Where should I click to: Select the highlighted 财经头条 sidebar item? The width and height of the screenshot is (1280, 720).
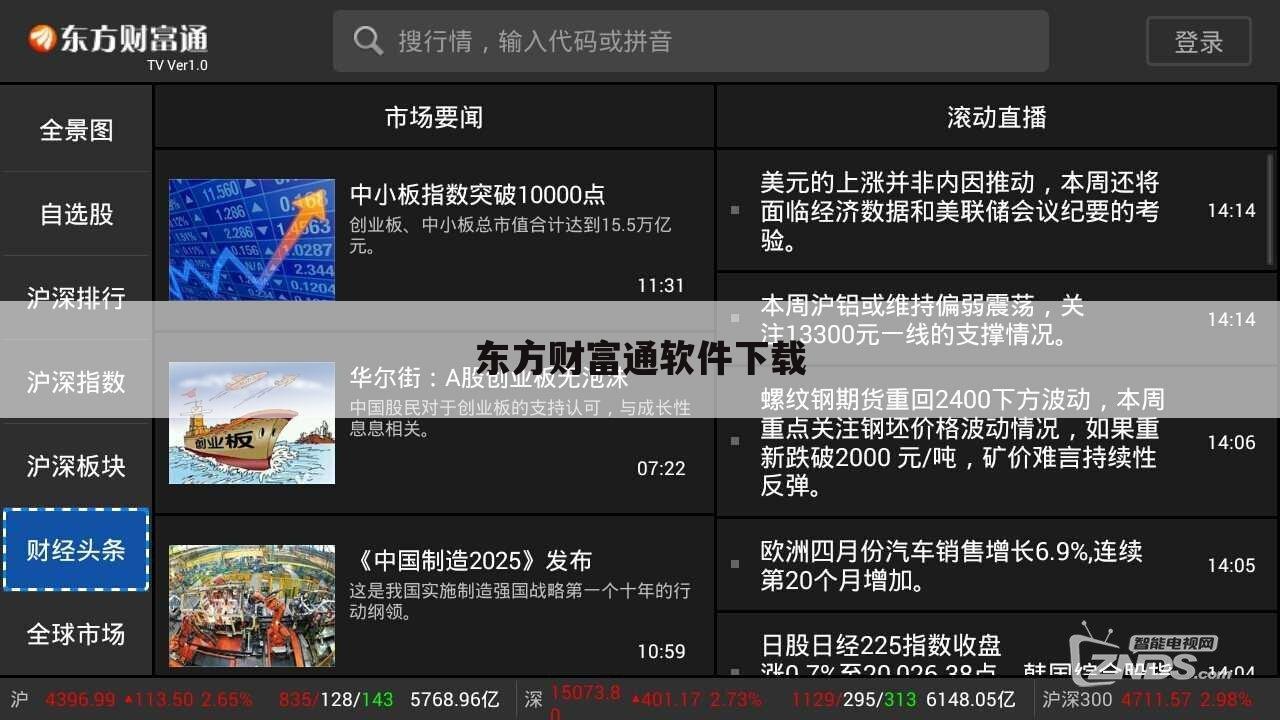tap(76, 550)
